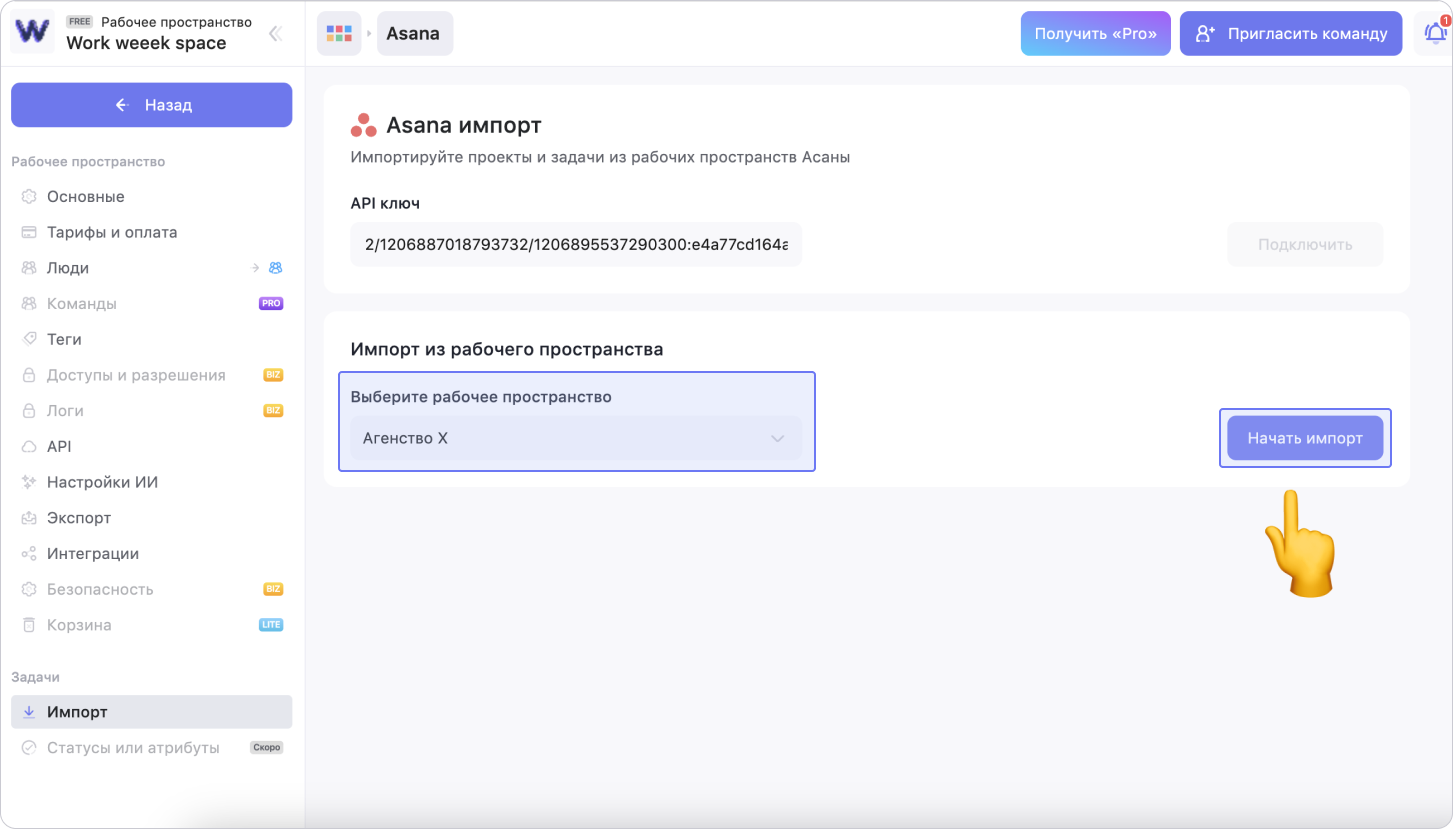Open the Импорт menu item
Image resolution: width=1453 pixels, height=829 pixels.
[x=77, y=712]
